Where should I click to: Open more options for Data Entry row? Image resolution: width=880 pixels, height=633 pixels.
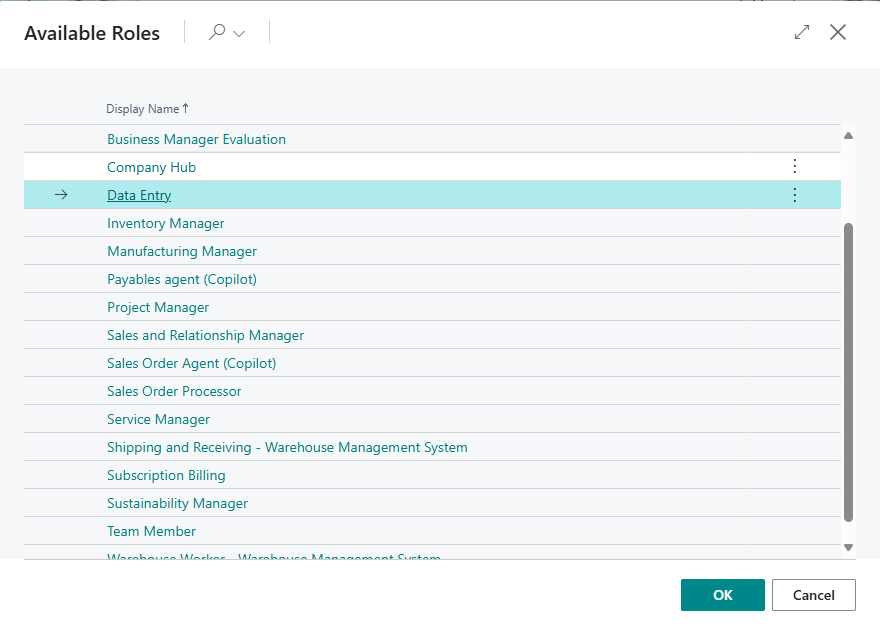pyautogui.click(x=795, y=195)
